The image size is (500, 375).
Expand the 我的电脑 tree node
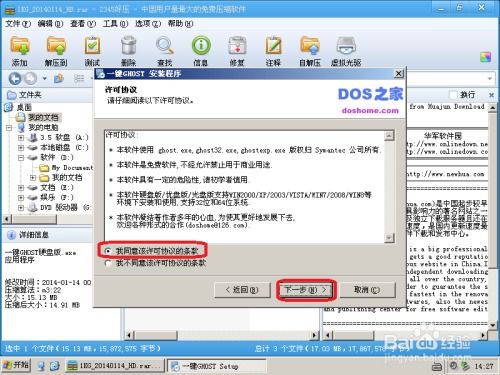click(x=9, y=127)
